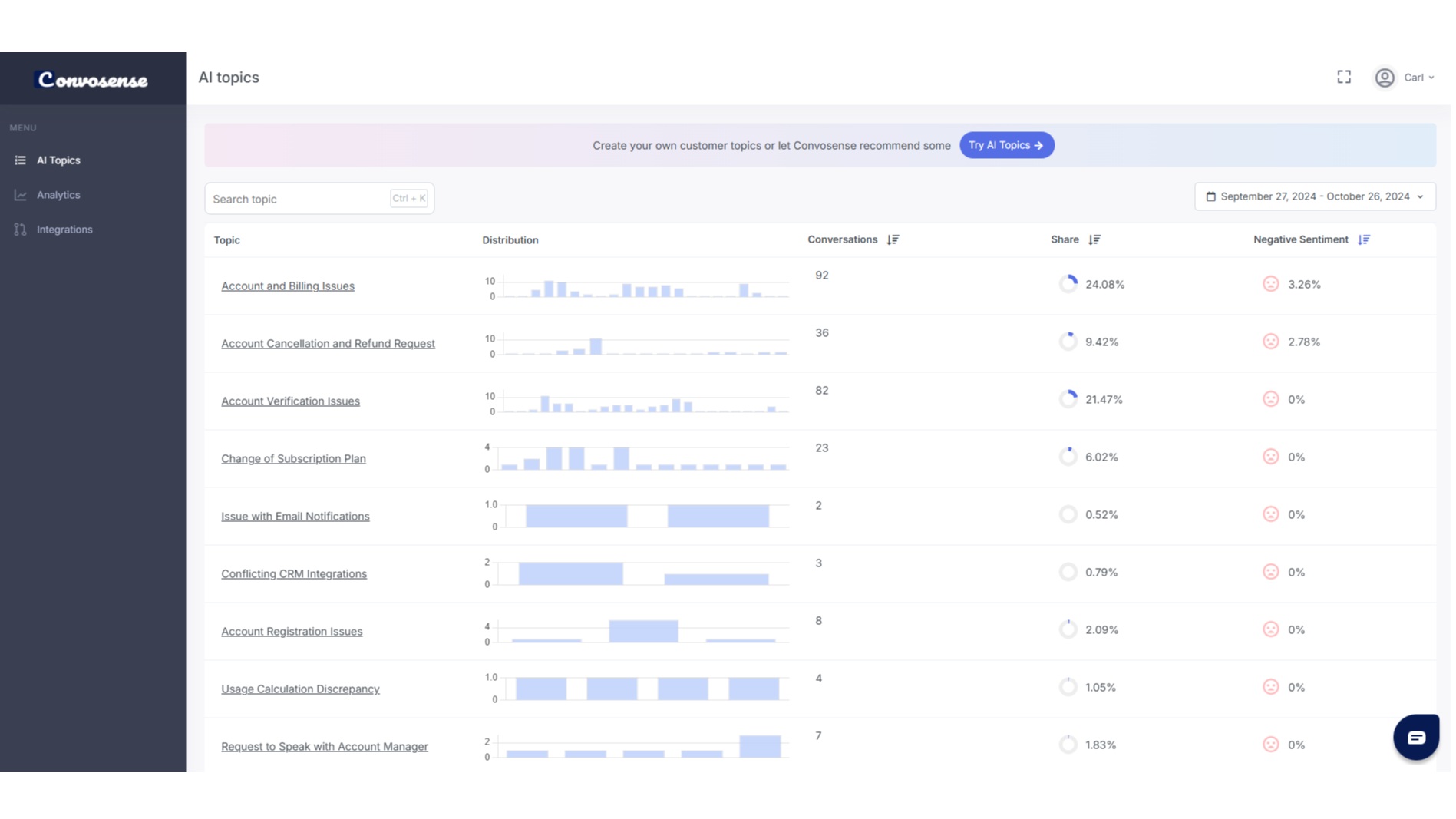Click the Search topic input field
Image resolution: width=1456 pixels, height=819 pixels.
[x=299, y=199]
